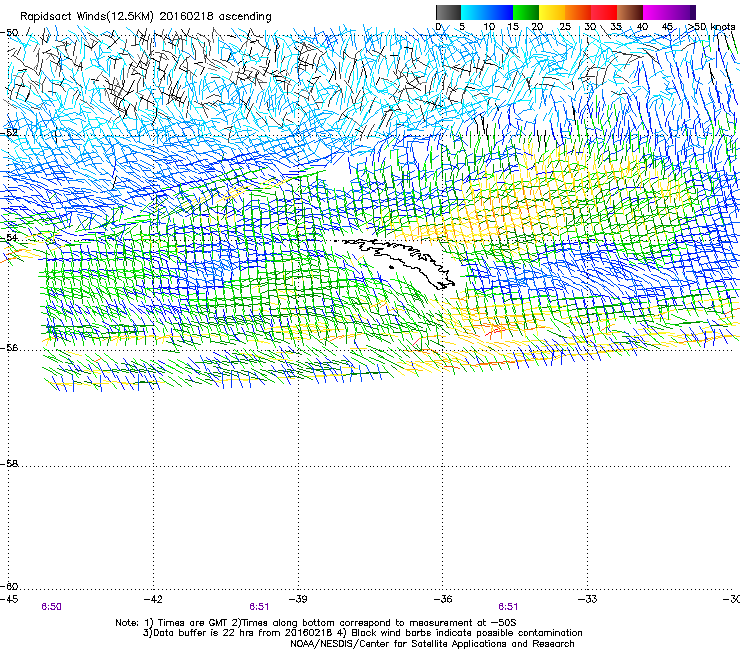The height and width of the screenshot is (650, 740).
Task: Click the legend tick label '40'
Action: 642,27
